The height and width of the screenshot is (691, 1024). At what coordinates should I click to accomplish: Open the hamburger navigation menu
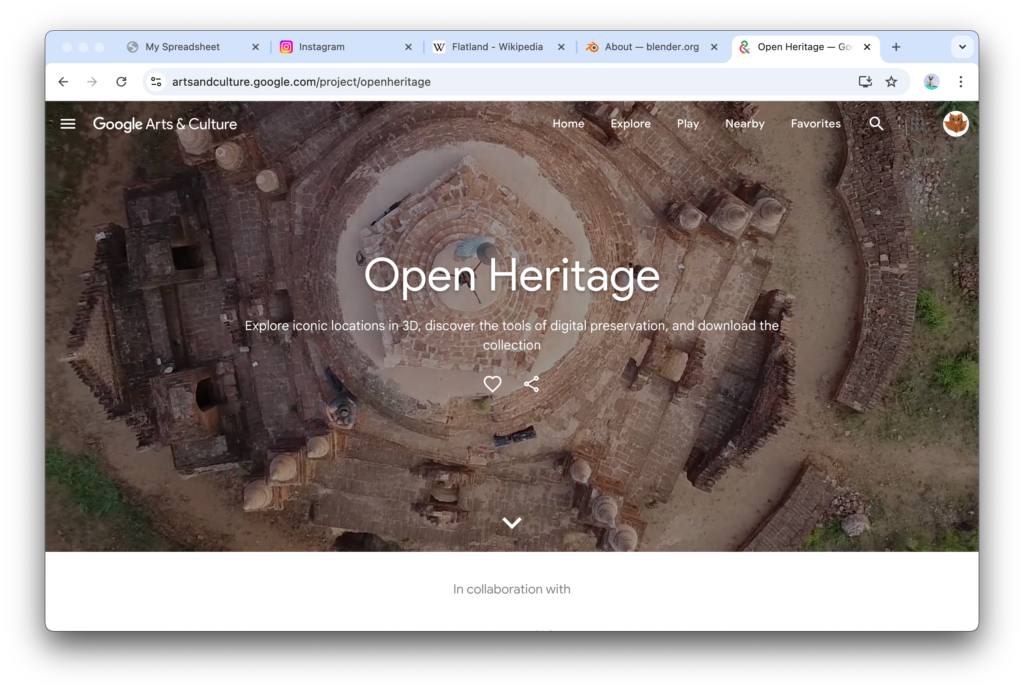pos(68,124)
